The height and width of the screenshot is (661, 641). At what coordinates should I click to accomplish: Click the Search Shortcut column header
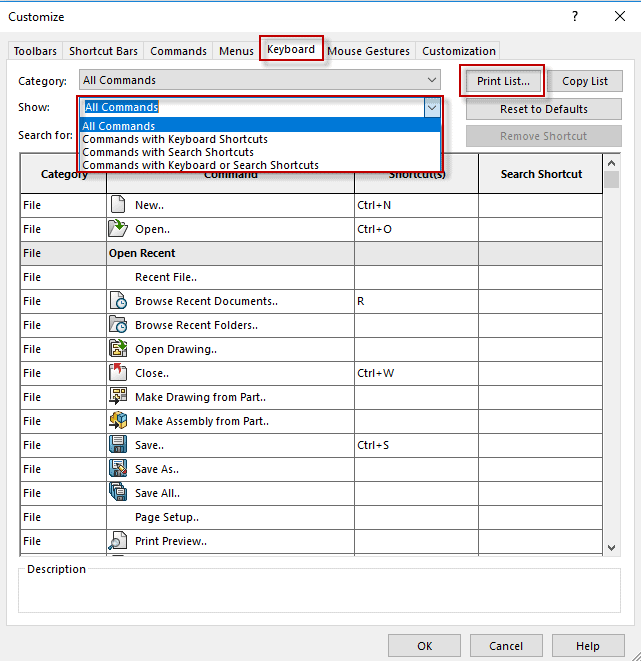541,174
